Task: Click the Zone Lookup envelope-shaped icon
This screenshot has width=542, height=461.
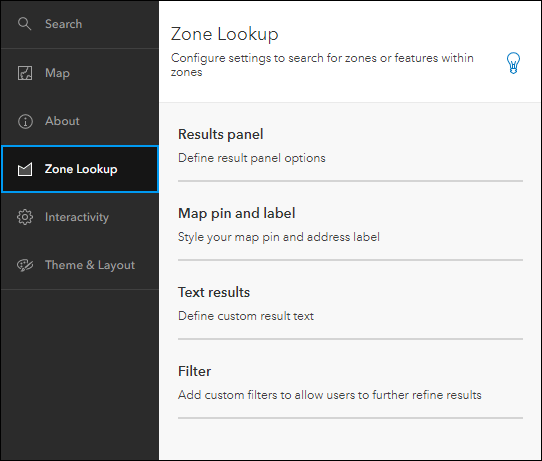Action: [x=25, y=169]
